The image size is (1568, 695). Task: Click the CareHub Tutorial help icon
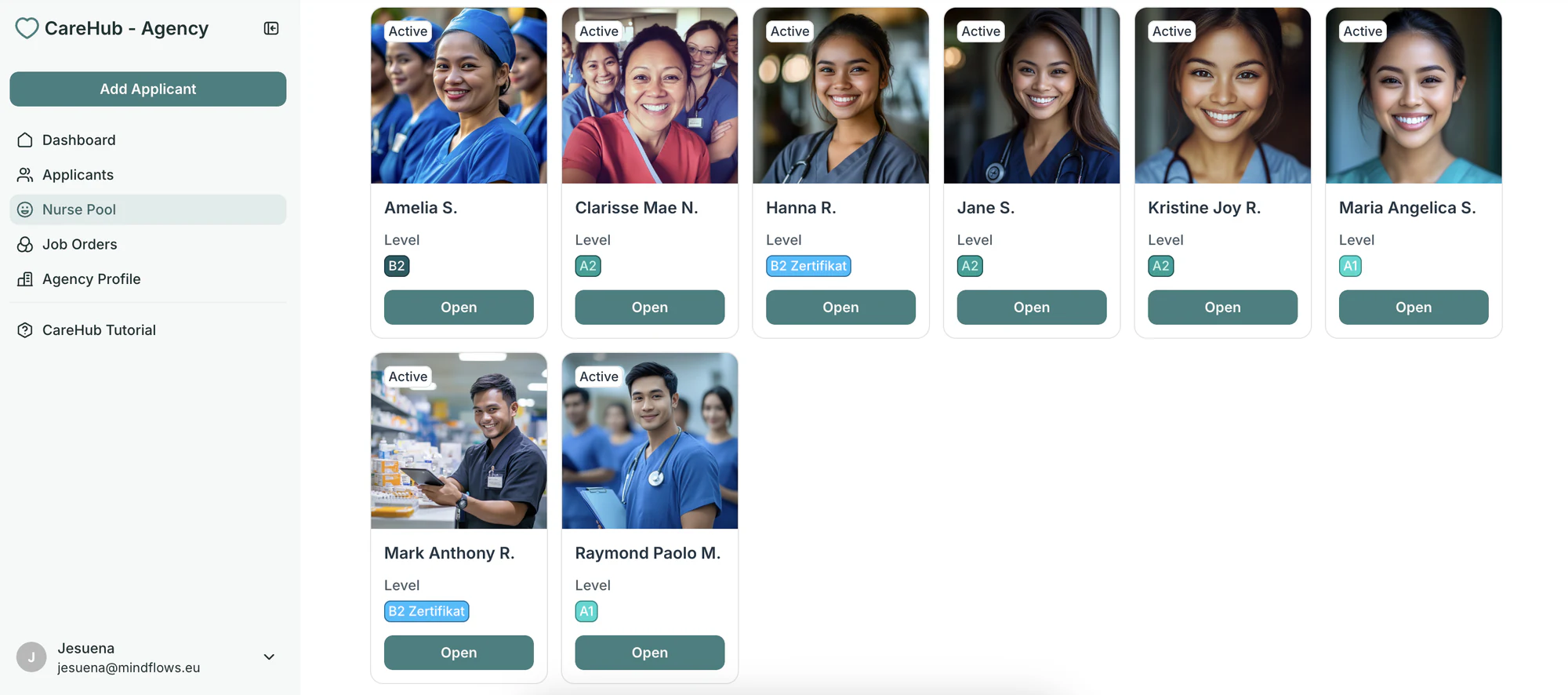pos(25,330)
